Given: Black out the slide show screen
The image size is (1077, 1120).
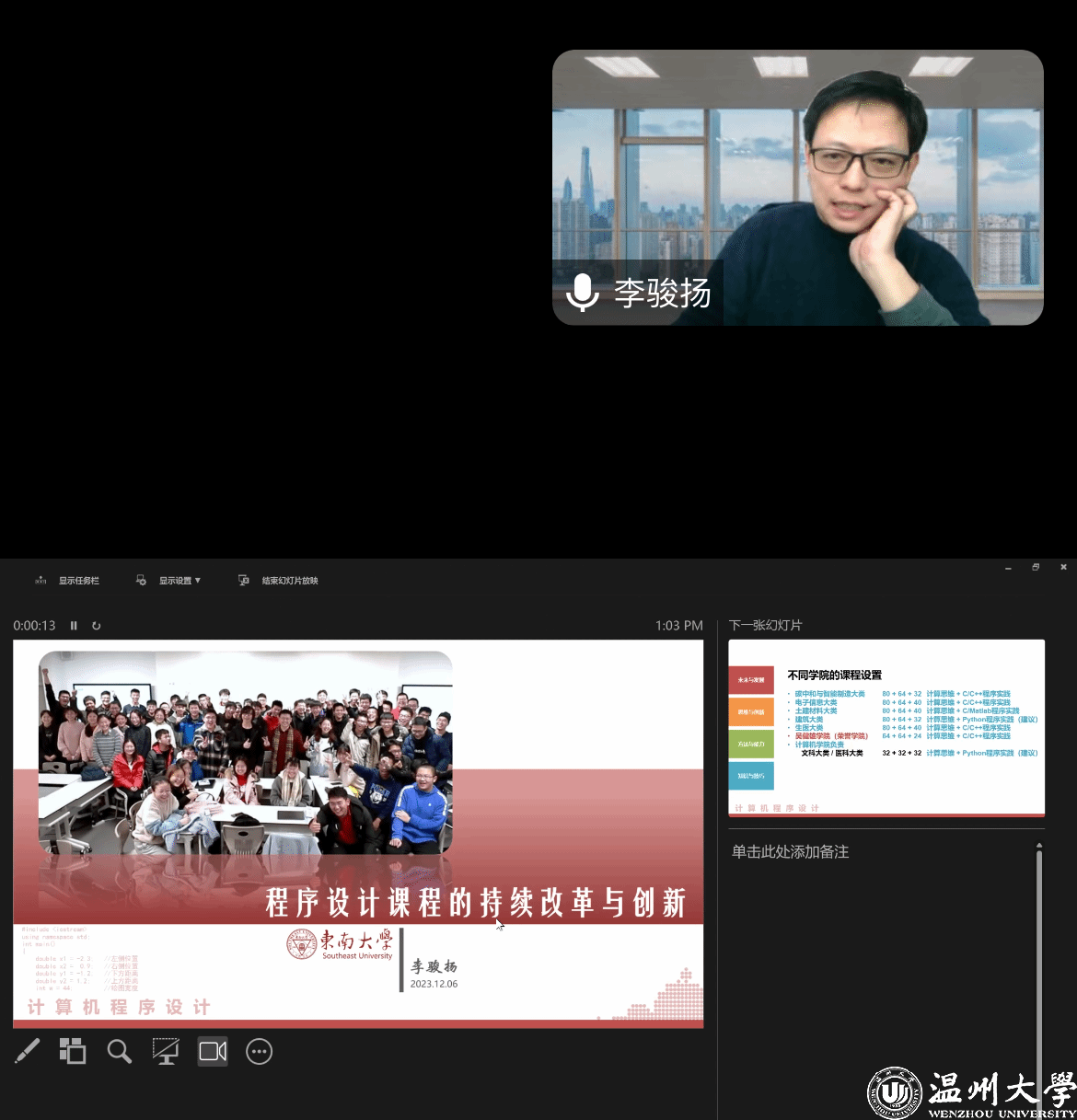Looking at the screenshot, I should tap(166, 1051).
